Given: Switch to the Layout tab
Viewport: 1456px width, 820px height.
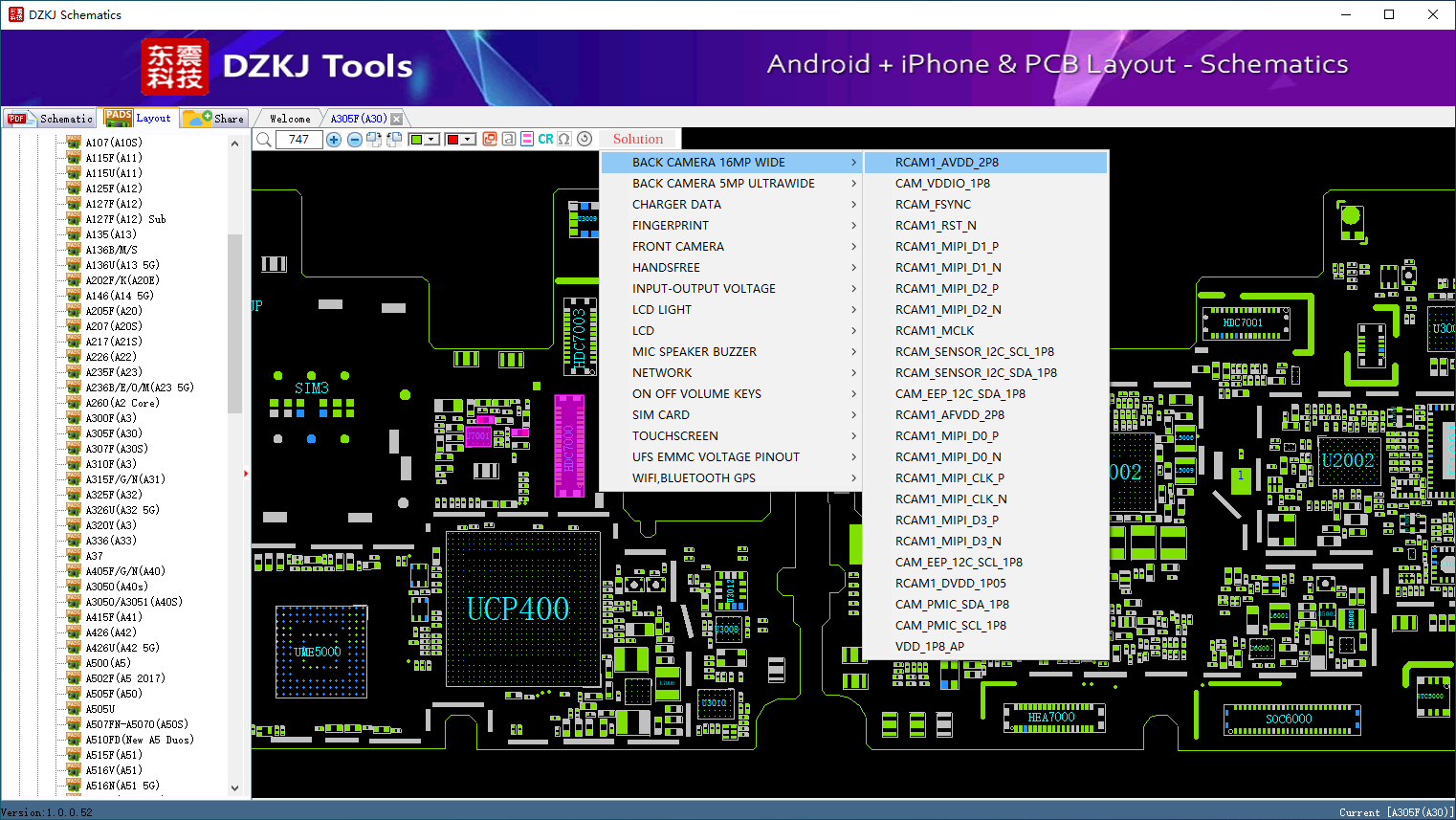Looking at the screenshot, I should tap(140, 118).
